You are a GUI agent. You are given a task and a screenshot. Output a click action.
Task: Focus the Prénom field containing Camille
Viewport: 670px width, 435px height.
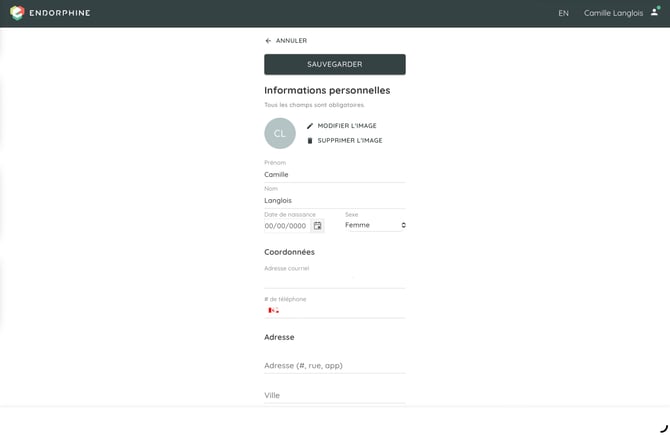[335, 174]
